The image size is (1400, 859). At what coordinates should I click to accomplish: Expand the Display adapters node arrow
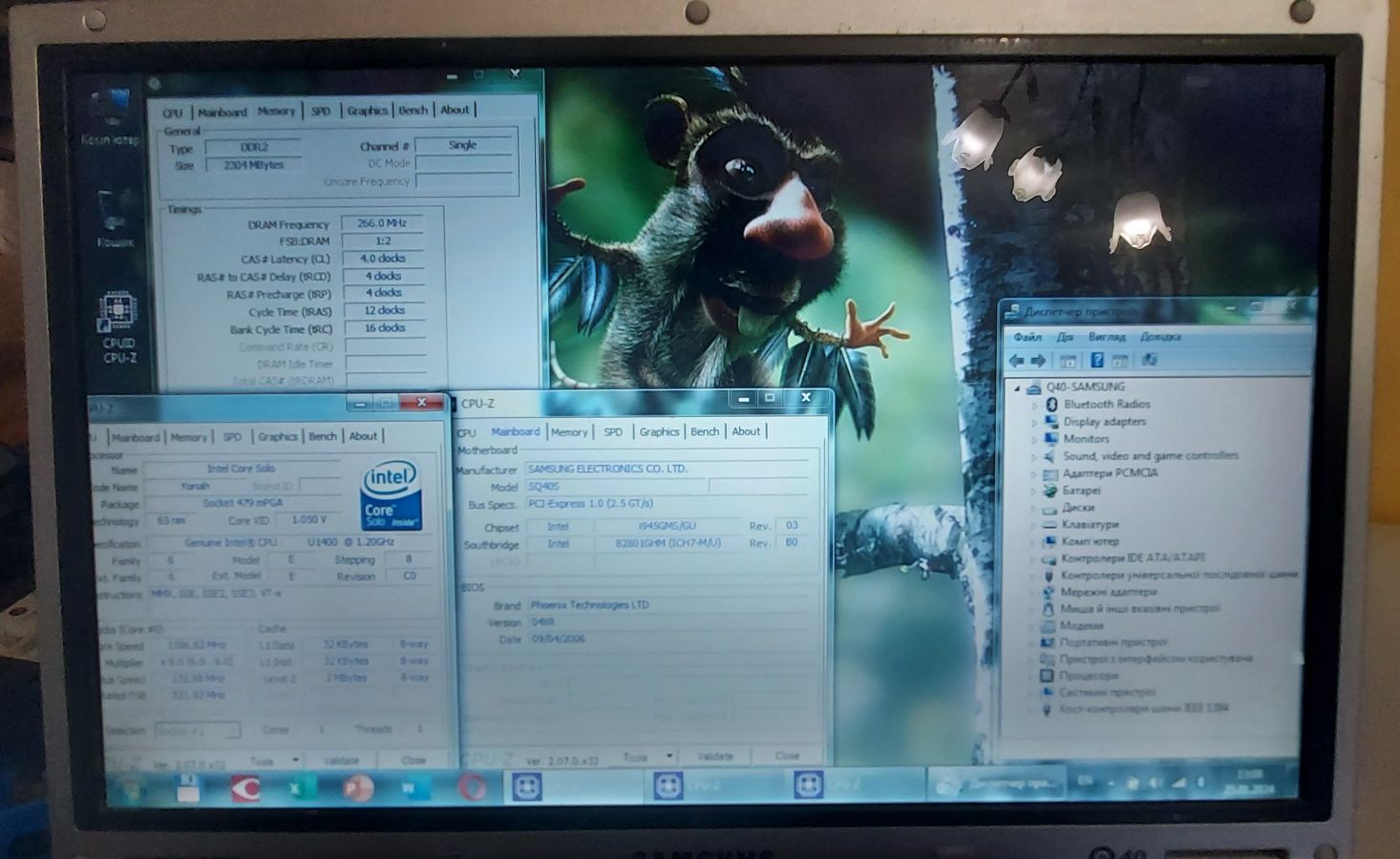pos(1033,422)
